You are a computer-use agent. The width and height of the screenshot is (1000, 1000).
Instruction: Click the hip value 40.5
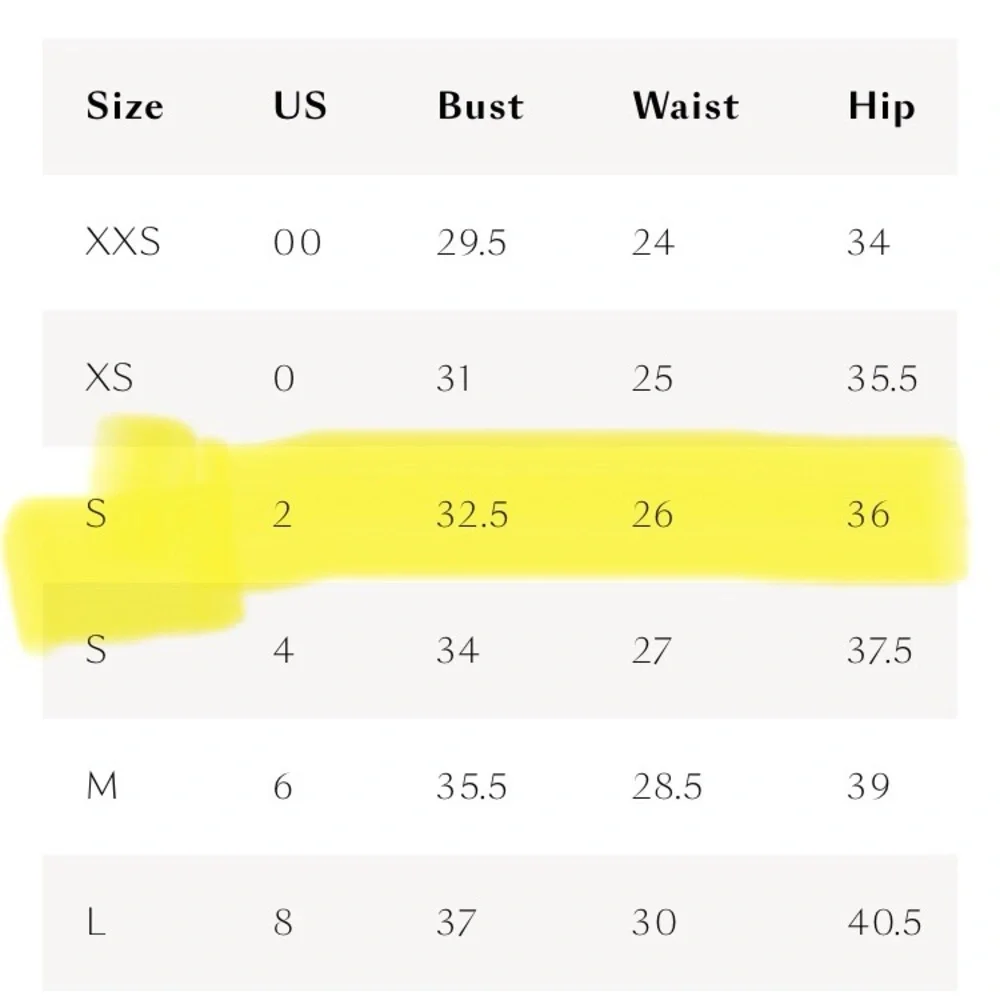(885, 923)
